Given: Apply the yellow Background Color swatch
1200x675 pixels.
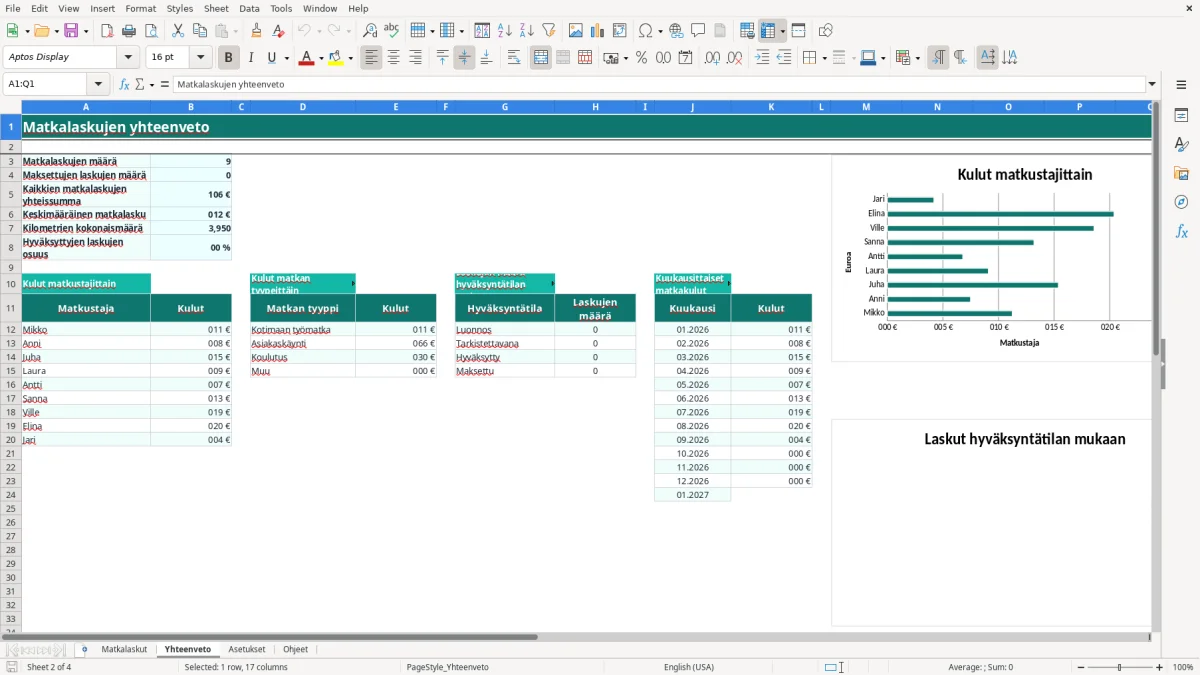Looking at the screenshot, I should point(335,58).
